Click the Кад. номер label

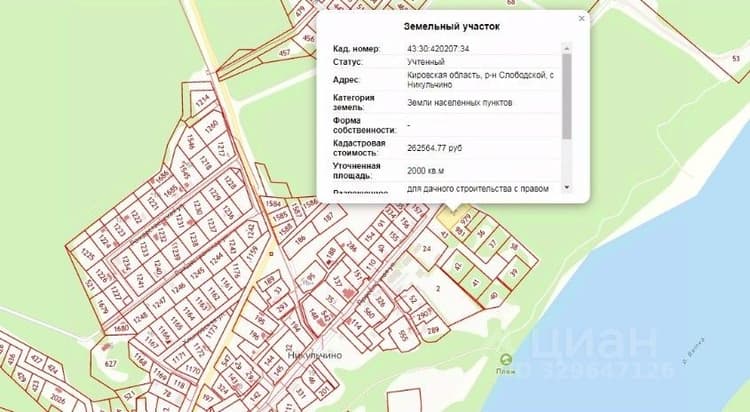356,49
